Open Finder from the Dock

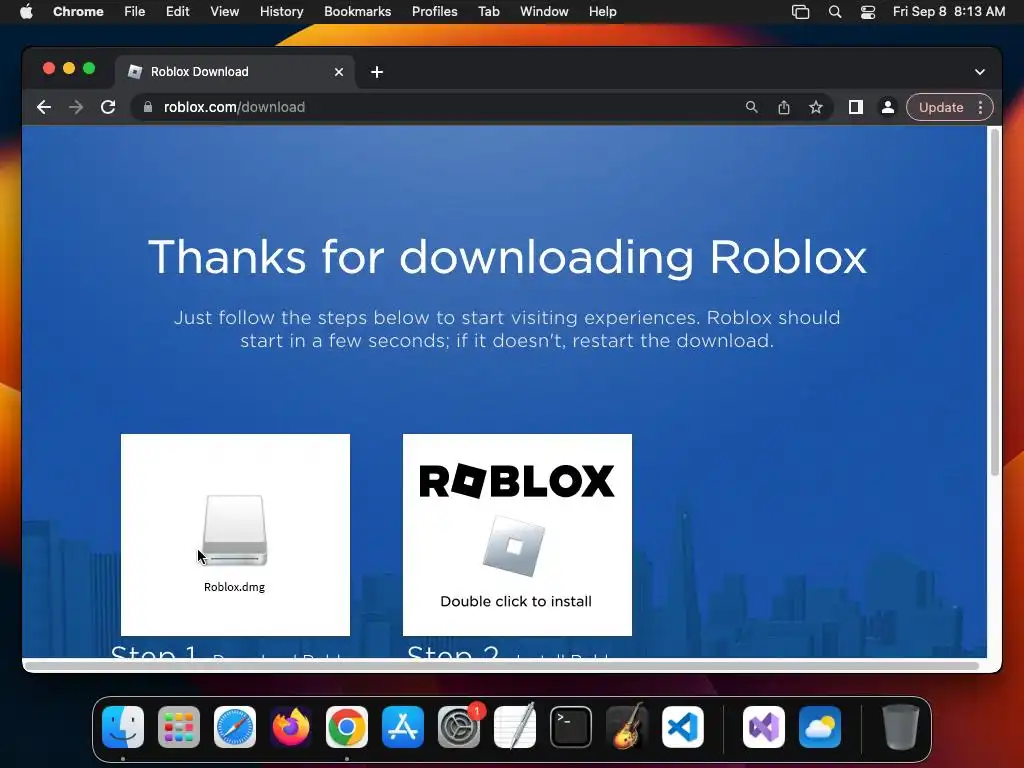click(x=123, y=727)
